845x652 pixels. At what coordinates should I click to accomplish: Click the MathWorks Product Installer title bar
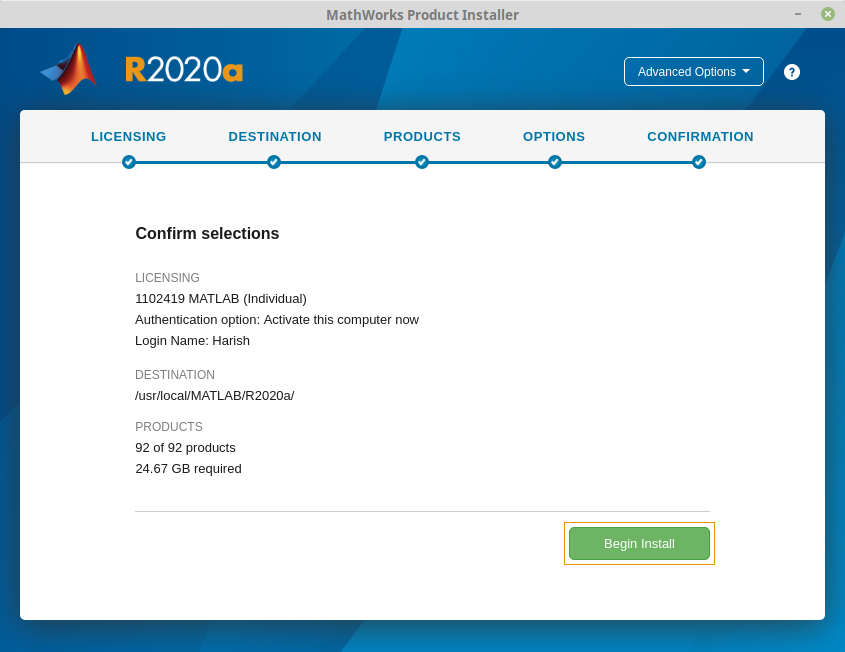point(422,14)
